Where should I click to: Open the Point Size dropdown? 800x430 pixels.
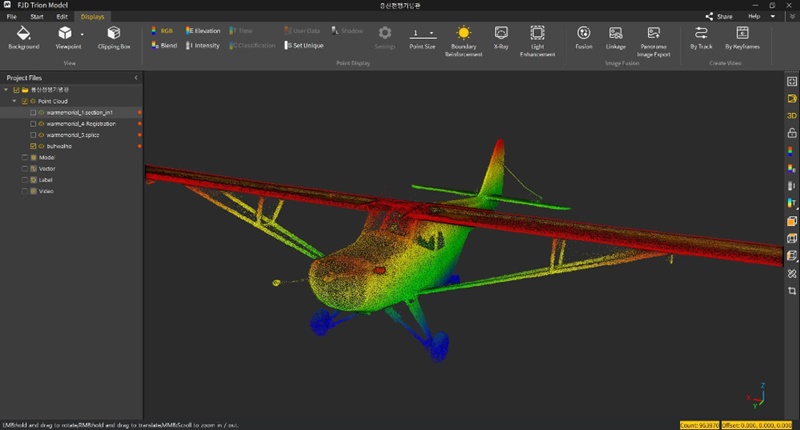(x=432, y=33)
